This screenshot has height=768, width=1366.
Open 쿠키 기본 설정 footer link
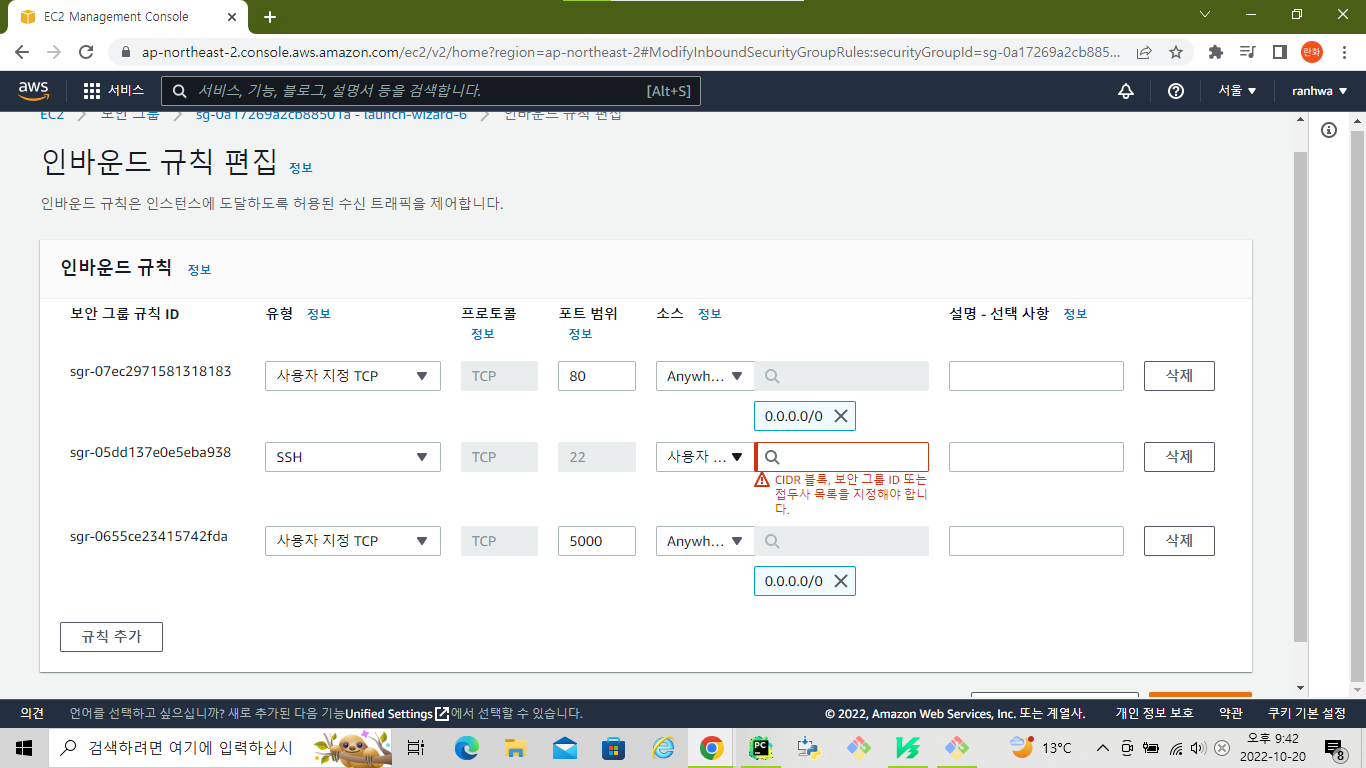(x=1307, y=714)
